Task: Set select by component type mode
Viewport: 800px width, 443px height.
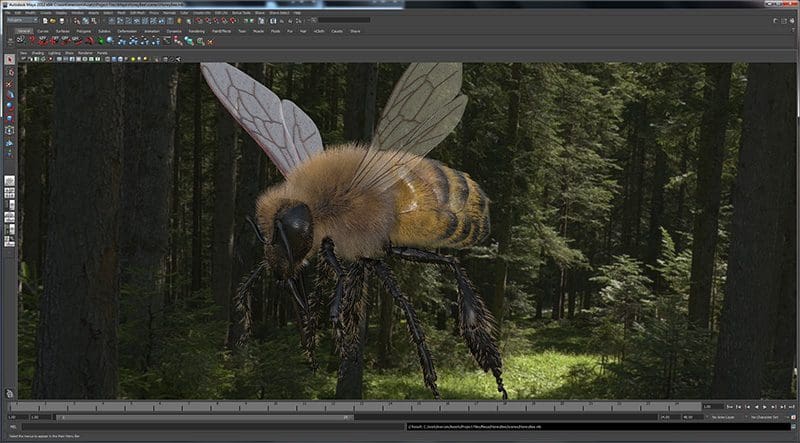Action: click(94, 21)
